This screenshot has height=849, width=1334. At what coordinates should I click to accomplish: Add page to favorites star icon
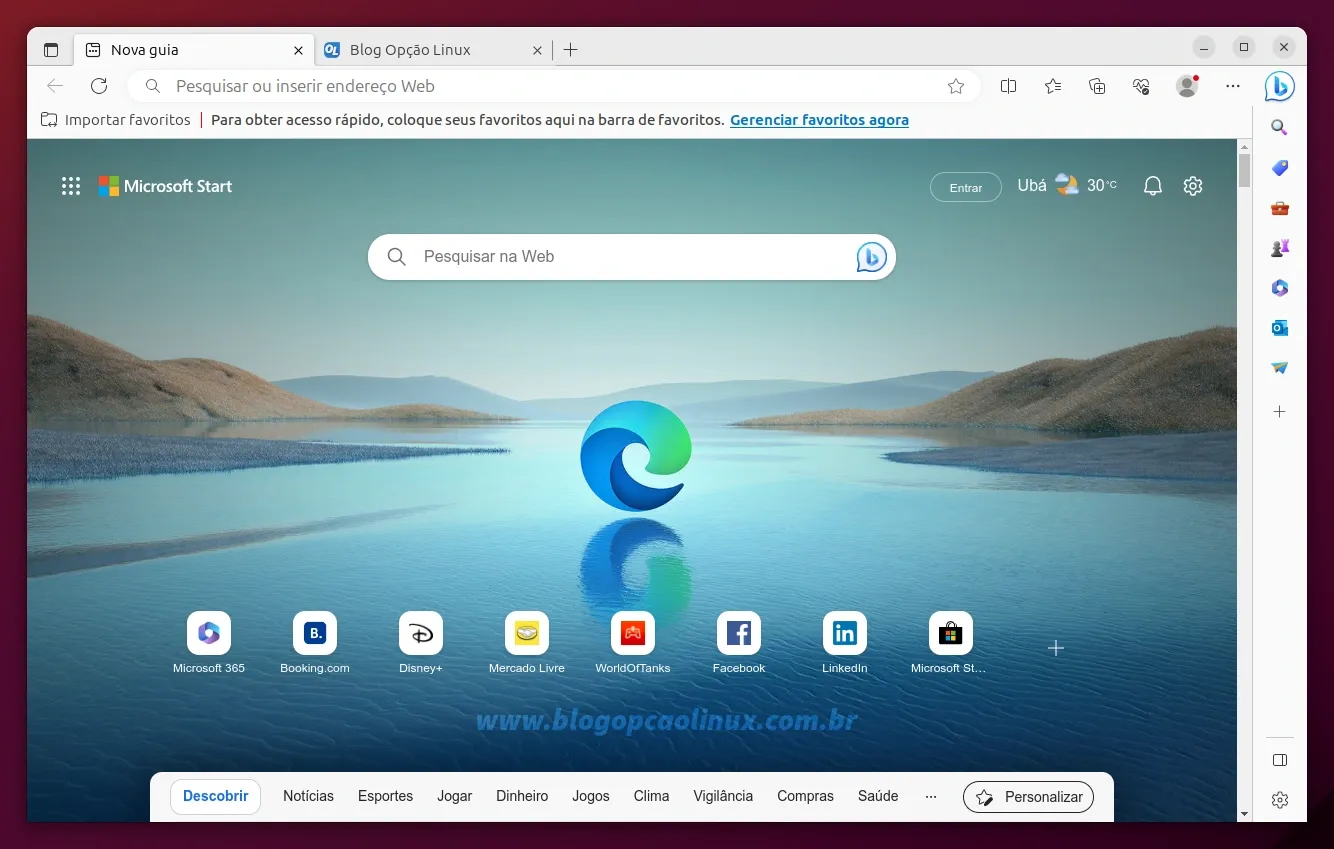pos(956,86)
